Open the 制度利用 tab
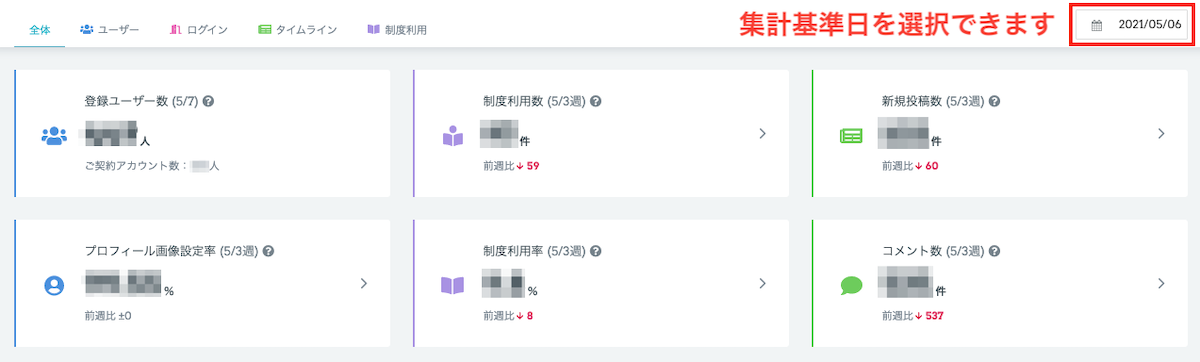1200x362 pixels. click(x=397, y=29)
